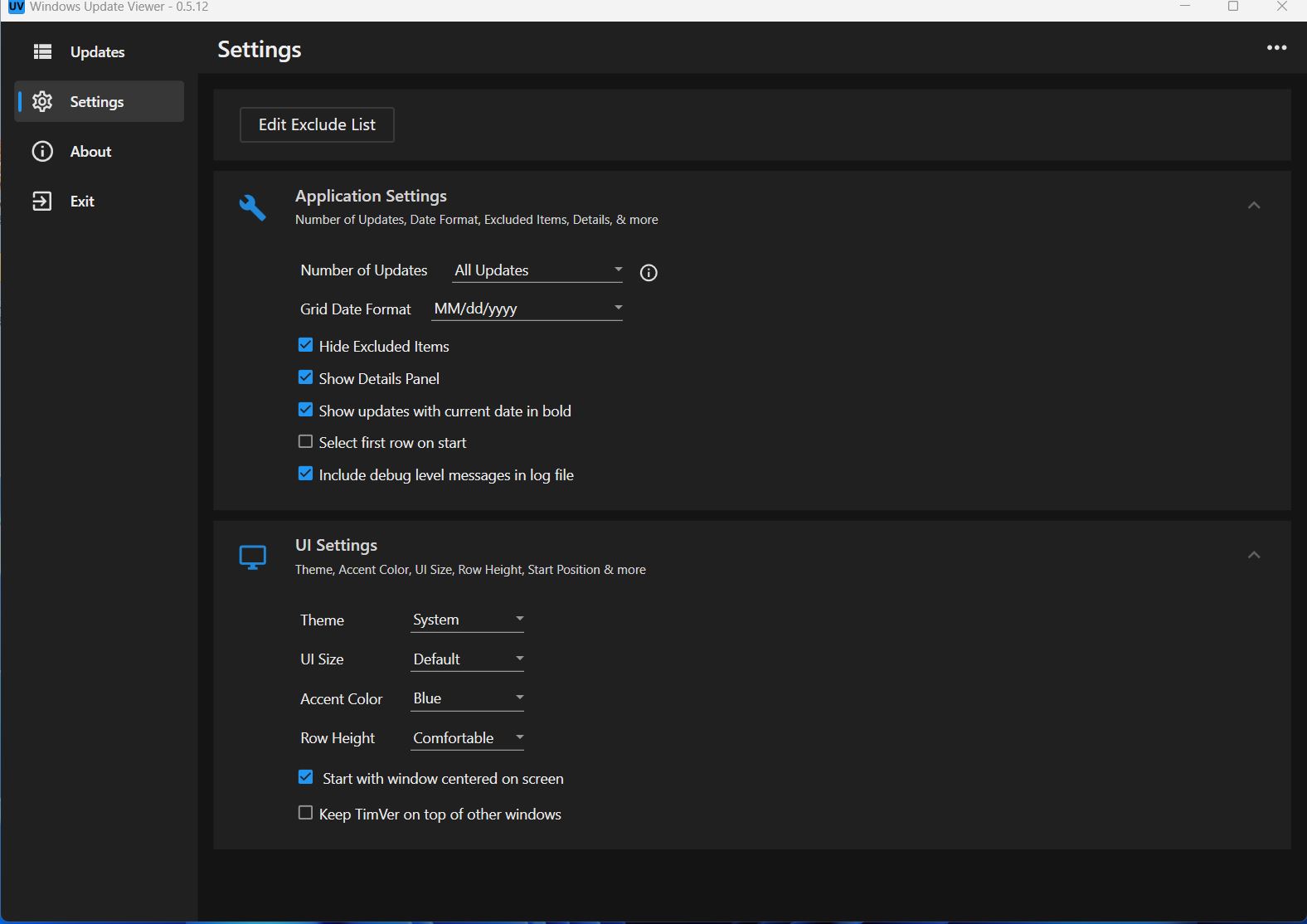Click the Updates list icon in sidebar
The width and height of the screenshot is (1307, 924).
(x=42, y=51)
